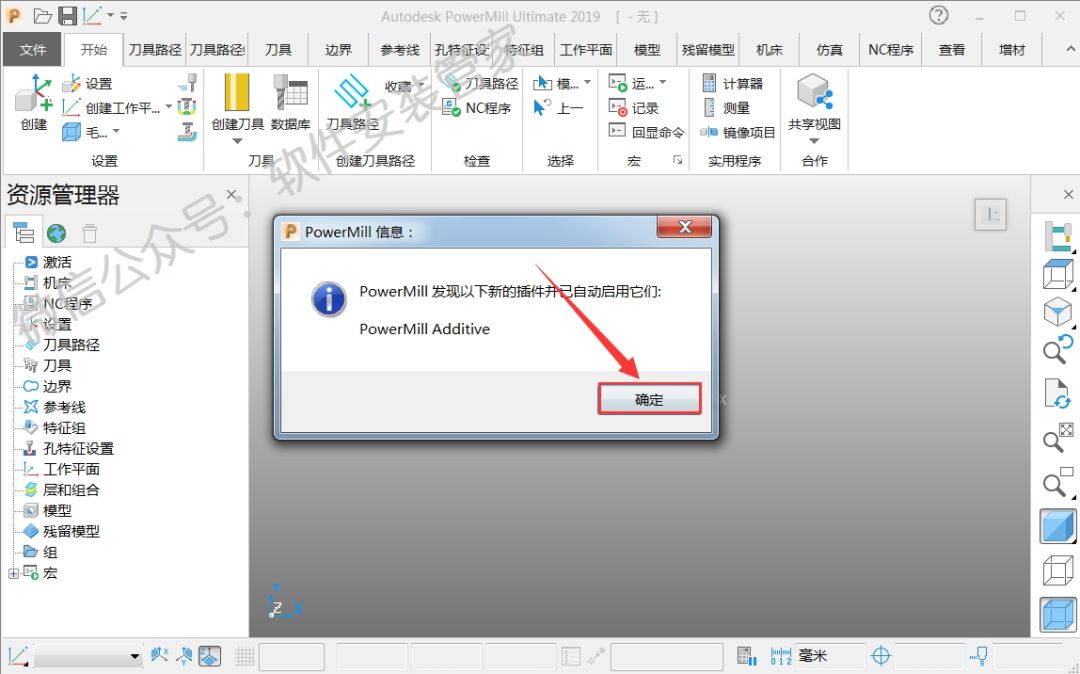Open the 数据库 tool database
This screenshot has width=1080, height=674.
290,101
